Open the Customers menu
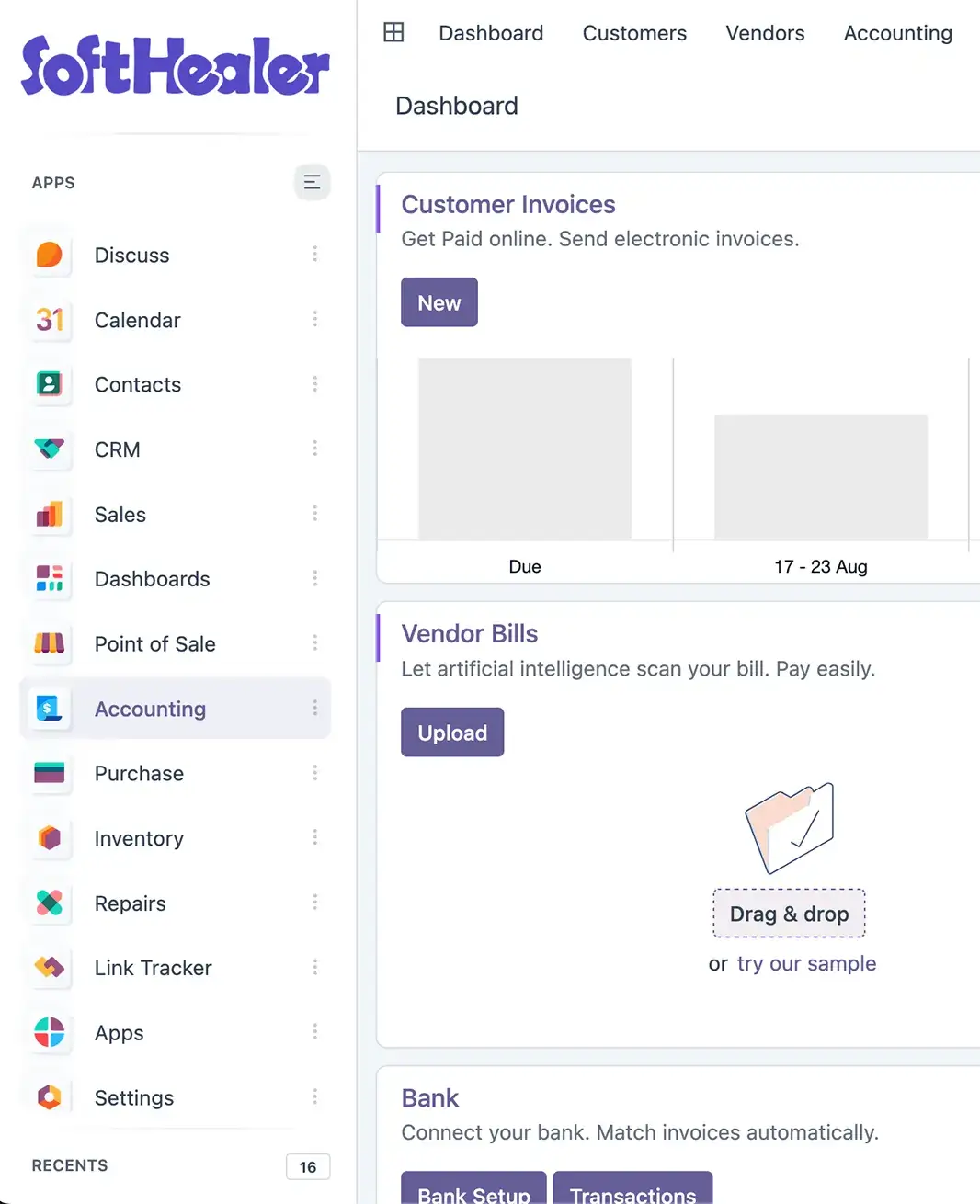The width and height of the screenshot is (980, 1204). coord(634,33)
